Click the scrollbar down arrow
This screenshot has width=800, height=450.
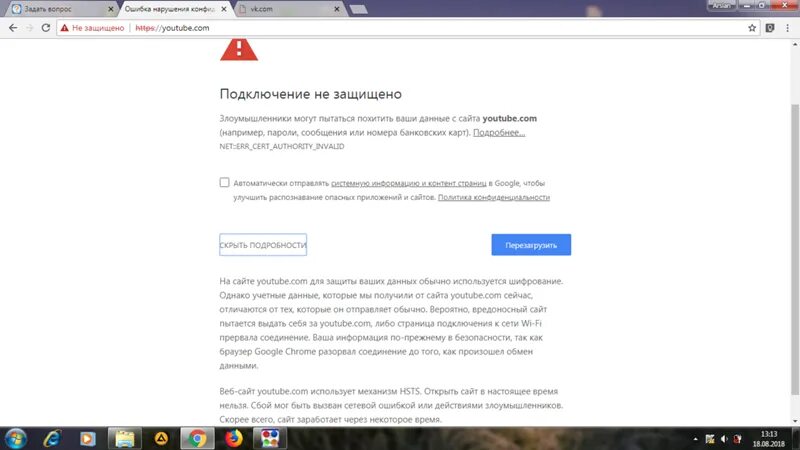tap(794, 421)
